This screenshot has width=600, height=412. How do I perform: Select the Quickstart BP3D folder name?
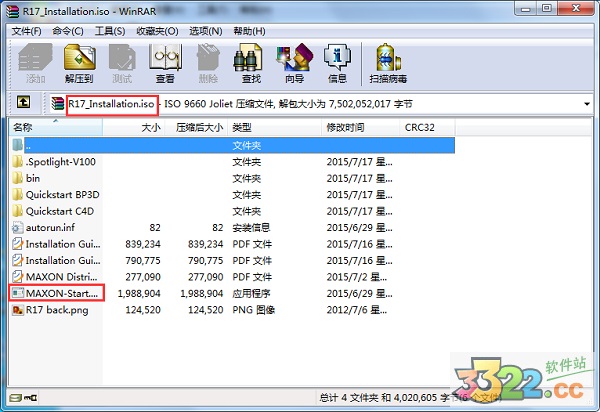click(x=62, y=195)
